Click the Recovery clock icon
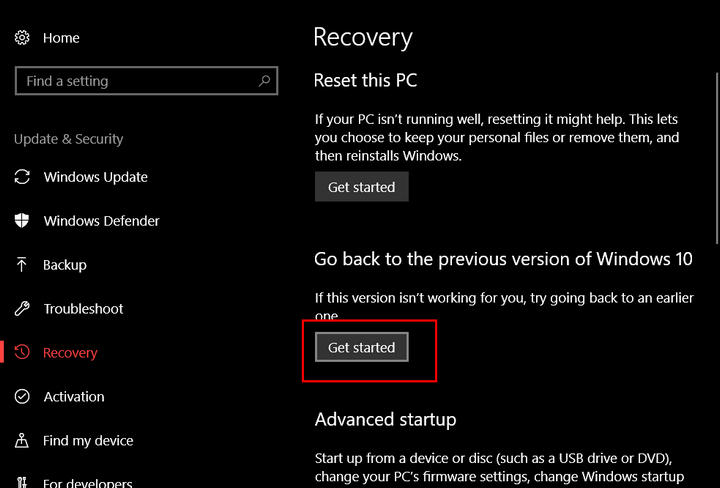Screen dimensions: 720x488 22,352
